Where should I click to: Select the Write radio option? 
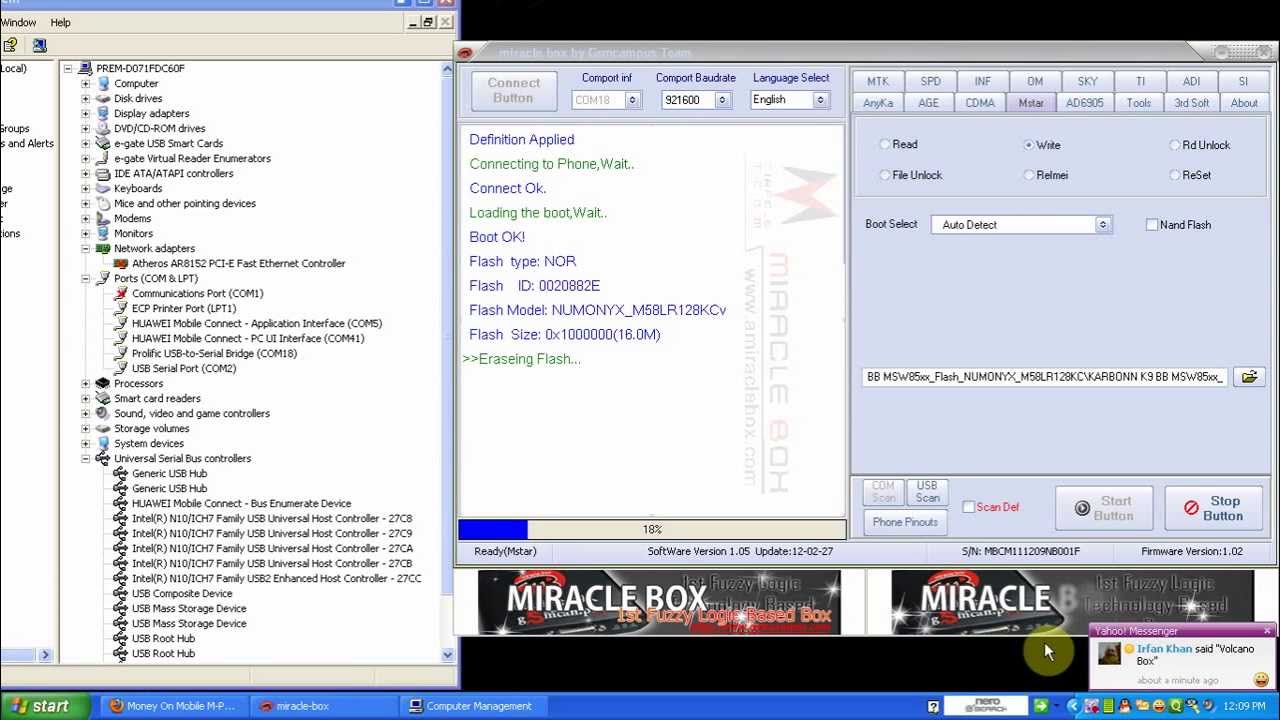[x=1029, y=145]
